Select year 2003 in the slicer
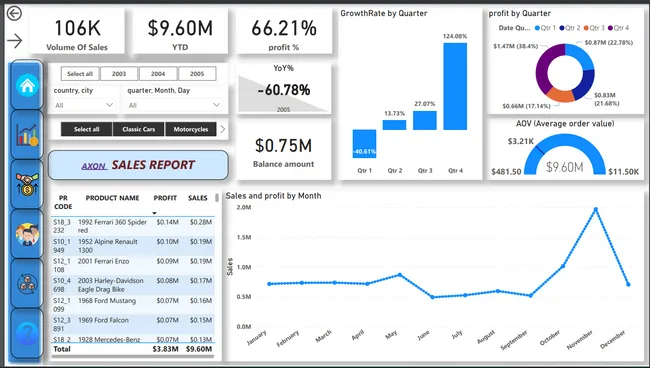 (x=119, y=74)
